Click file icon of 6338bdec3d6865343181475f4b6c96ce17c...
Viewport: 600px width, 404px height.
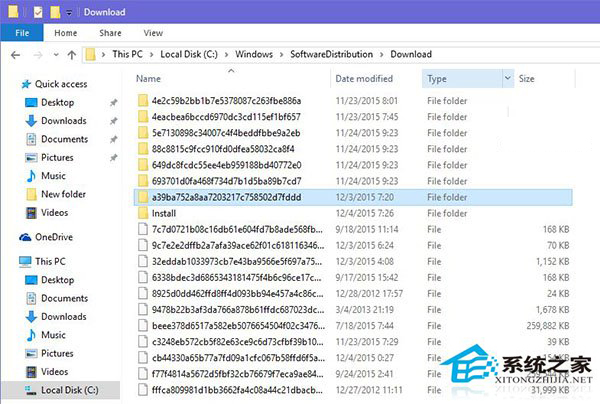[x=143, y=277]
